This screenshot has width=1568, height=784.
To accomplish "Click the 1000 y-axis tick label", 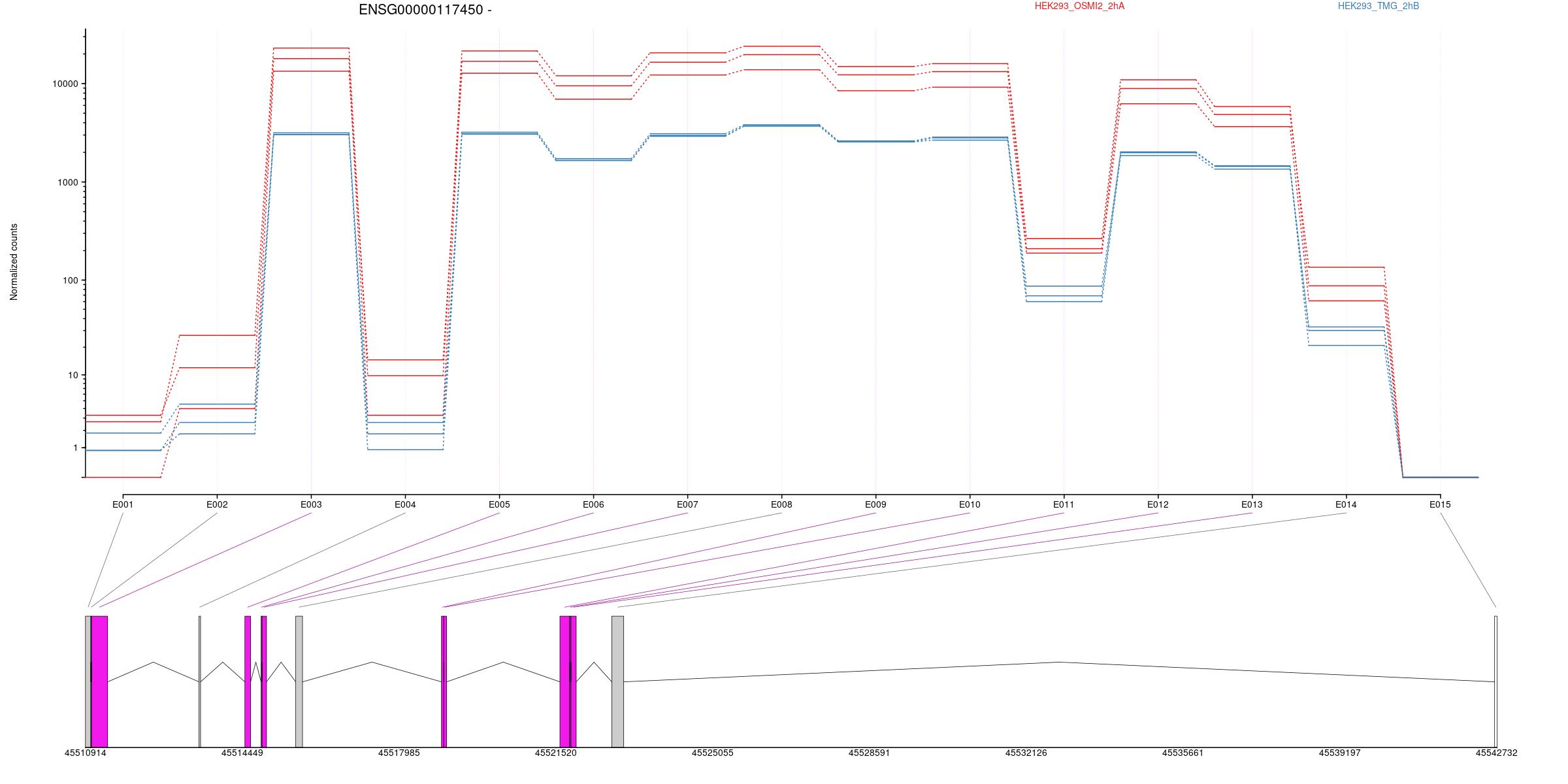I will click(68, 183).
